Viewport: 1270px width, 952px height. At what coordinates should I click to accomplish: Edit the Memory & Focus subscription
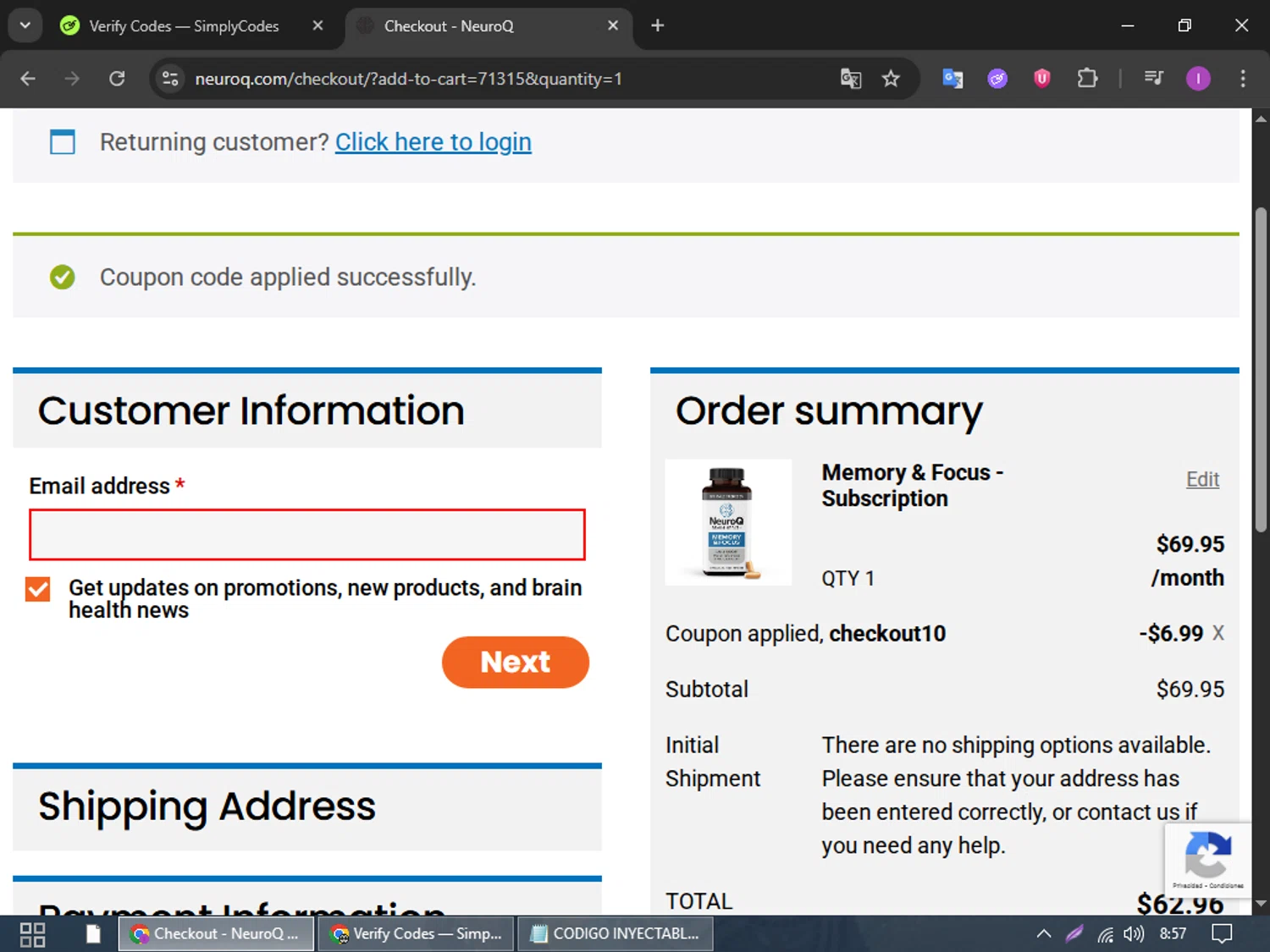1202,479
